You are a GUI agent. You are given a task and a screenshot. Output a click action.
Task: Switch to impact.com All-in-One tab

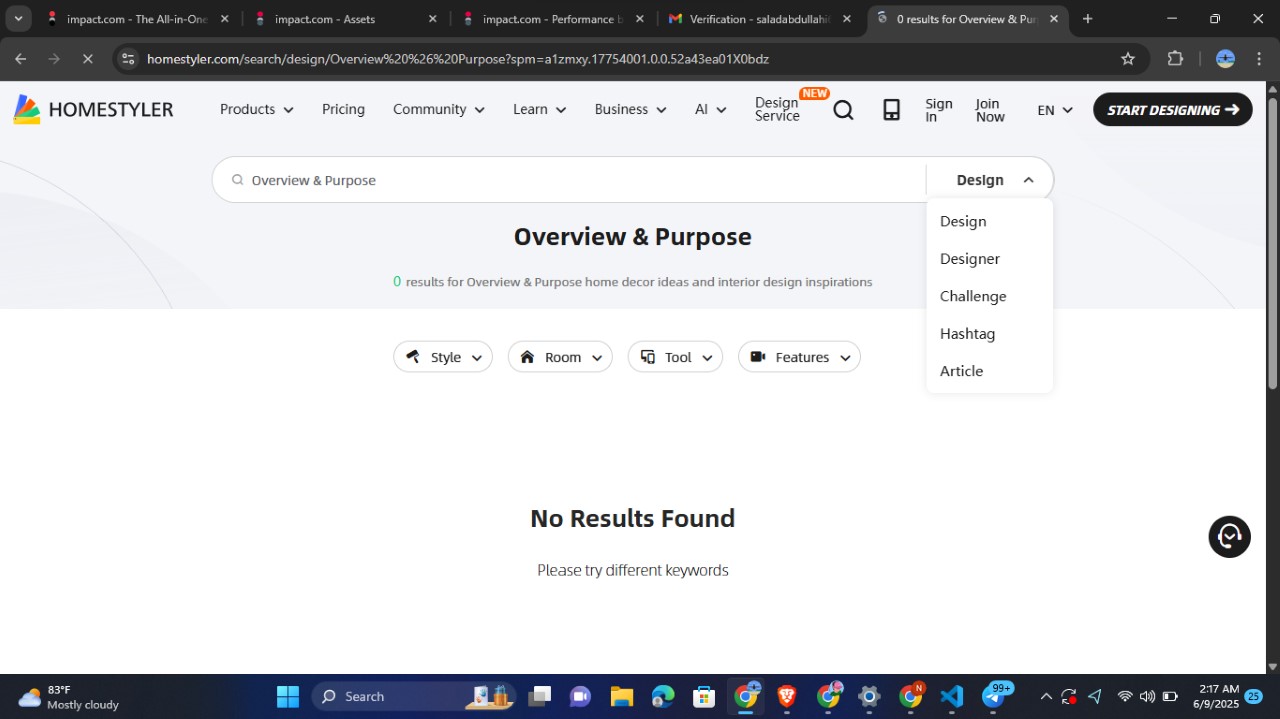(x=137, y=18)
